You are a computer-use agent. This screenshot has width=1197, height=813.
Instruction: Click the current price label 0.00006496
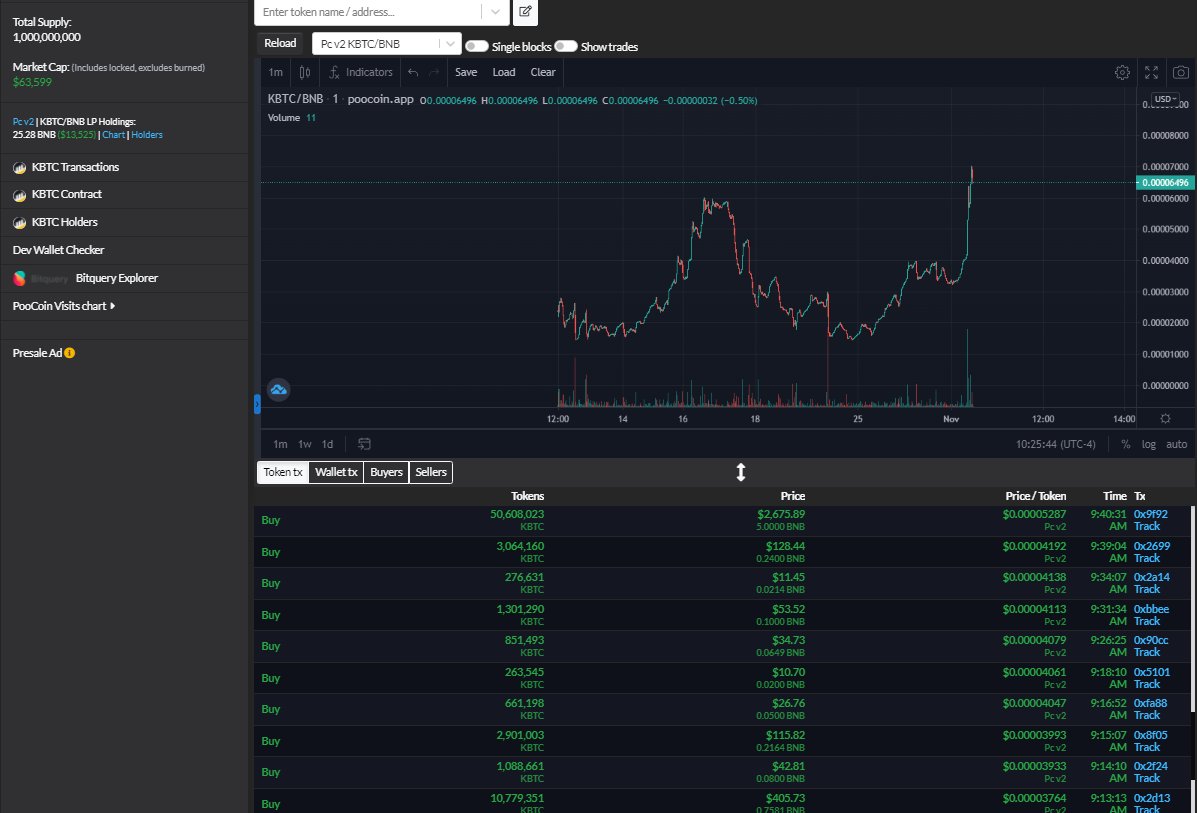1165,182
